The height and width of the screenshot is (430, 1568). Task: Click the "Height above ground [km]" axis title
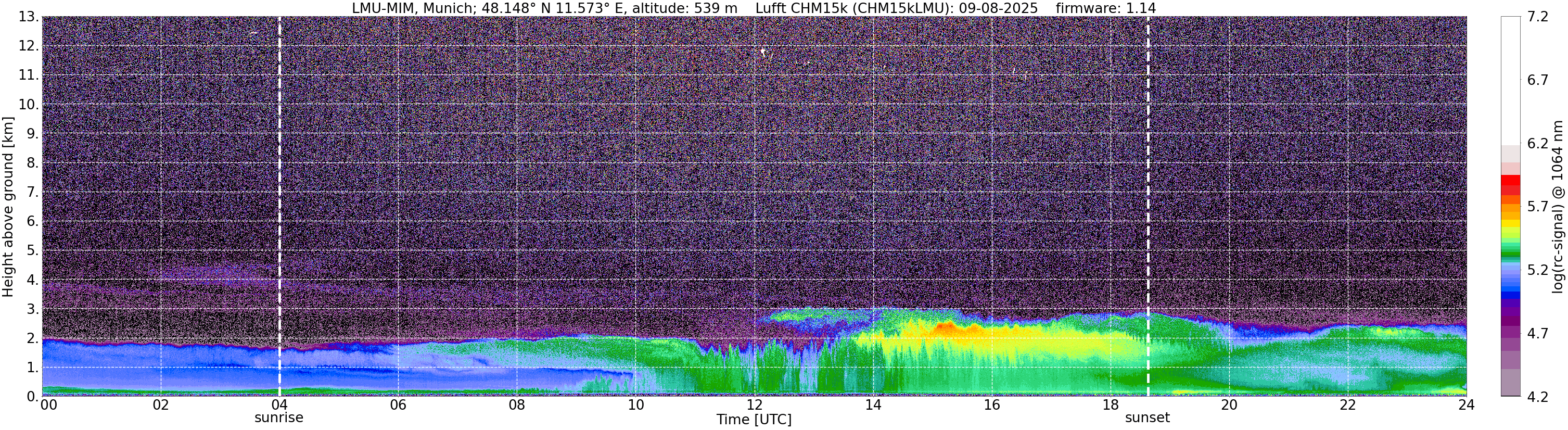point(8,207)
